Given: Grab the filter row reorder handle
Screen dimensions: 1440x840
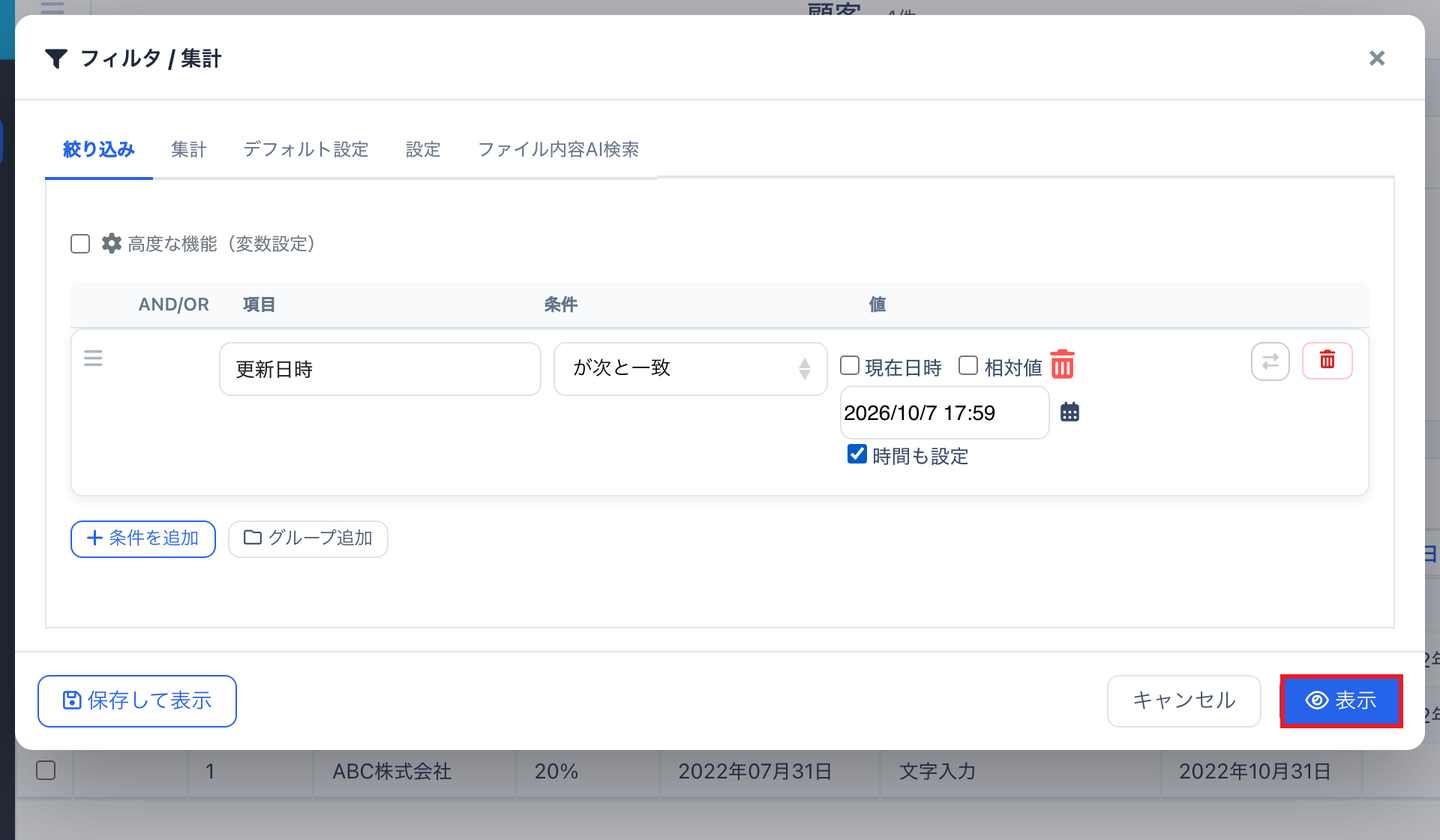Looking at the screenshot, I should (x=93, y=358).
